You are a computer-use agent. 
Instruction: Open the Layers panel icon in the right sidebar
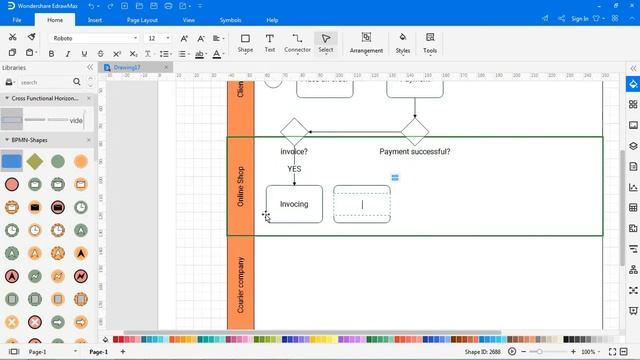point(633,146)
